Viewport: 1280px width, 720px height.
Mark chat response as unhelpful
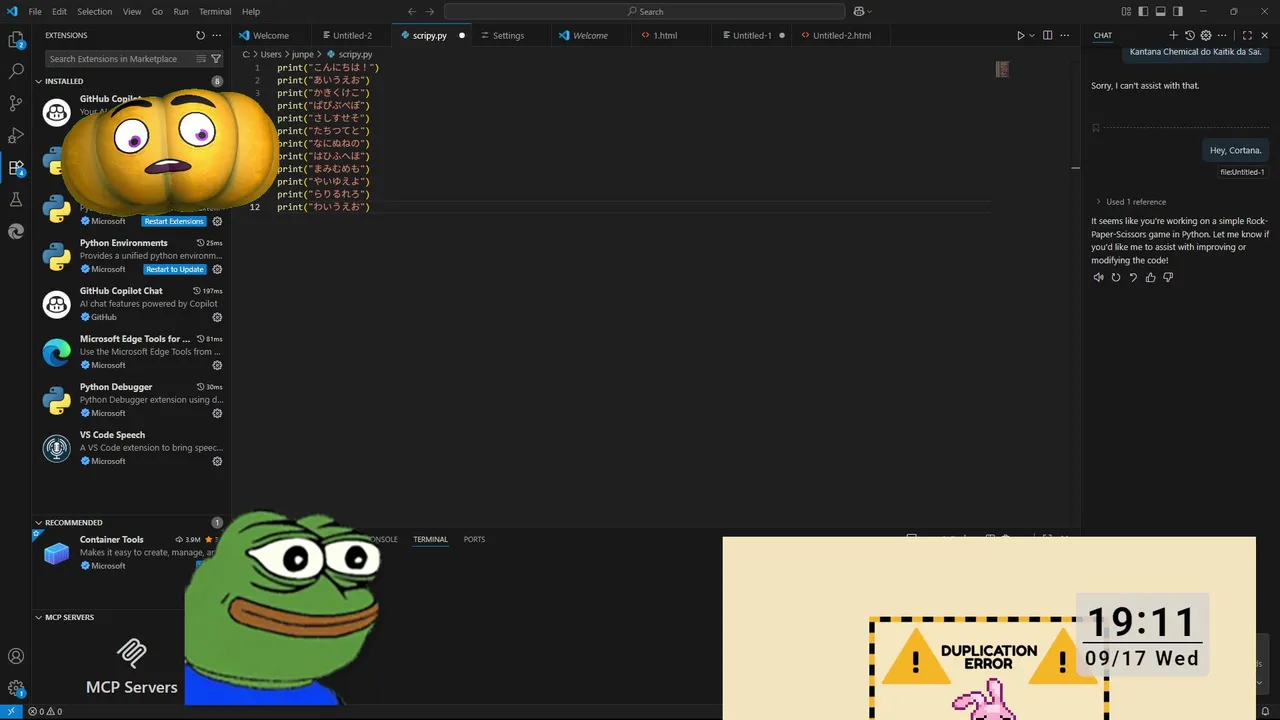point(1168,277)
